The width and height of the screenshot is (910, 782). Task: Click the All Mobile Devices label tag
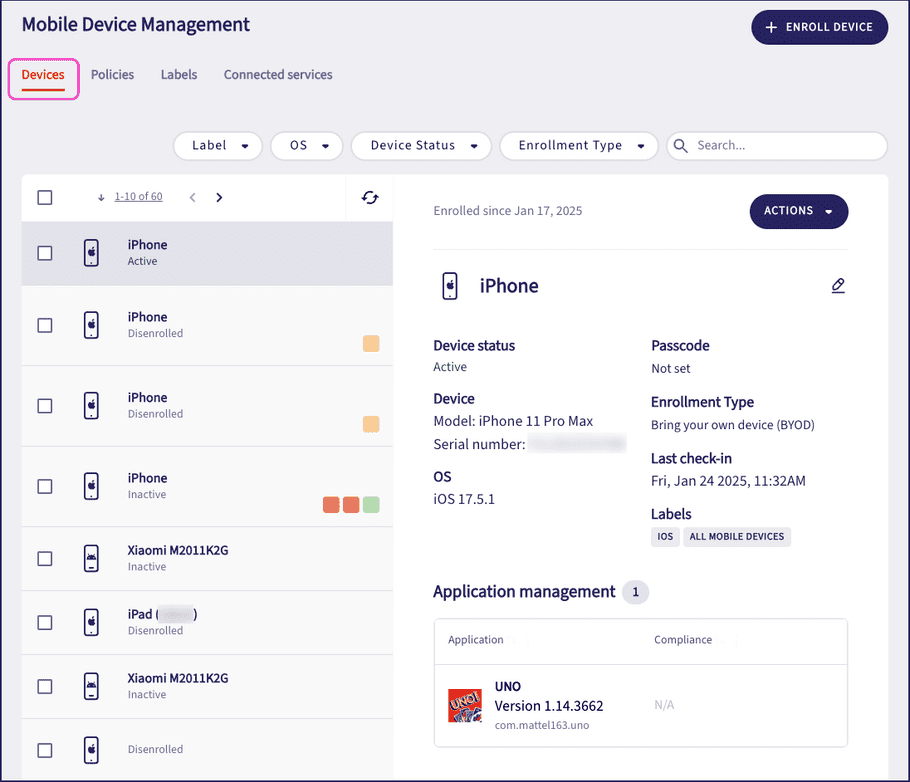736,536
